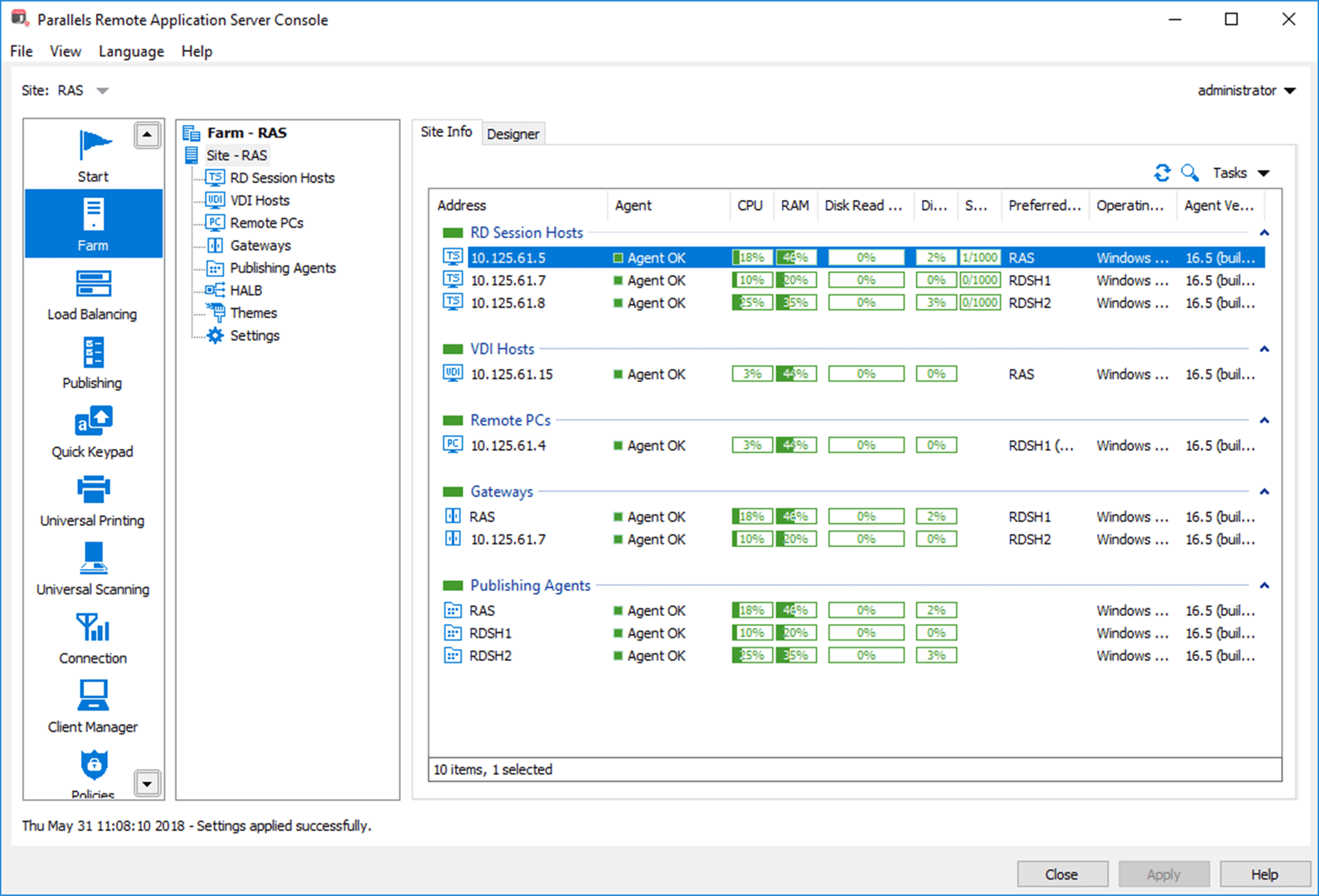The image size is (1319, 896).
Task: Select RD Session Hosts tree node
Action: tap(282, 177)
